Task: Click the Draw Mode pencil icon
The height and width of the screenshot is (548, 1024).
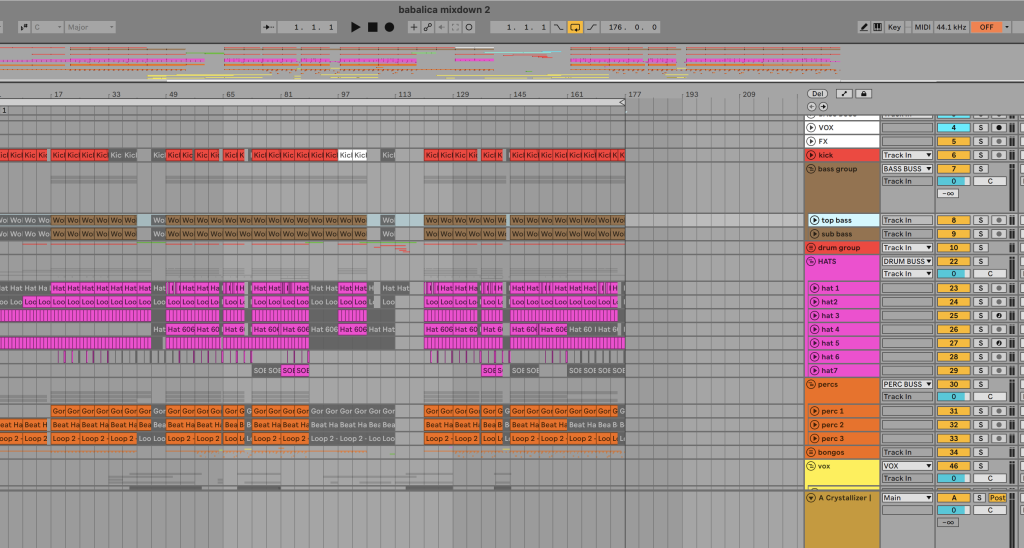Action: [865, 27]
